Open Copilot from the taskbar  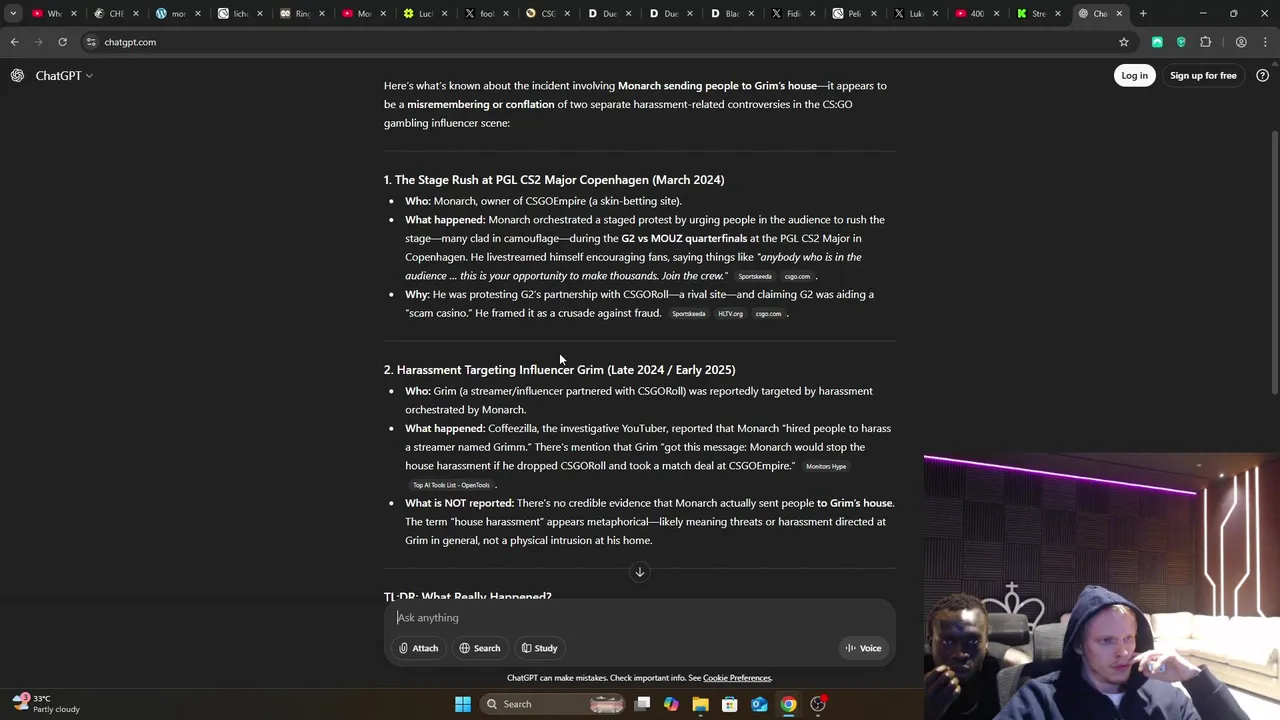(671, 704)
